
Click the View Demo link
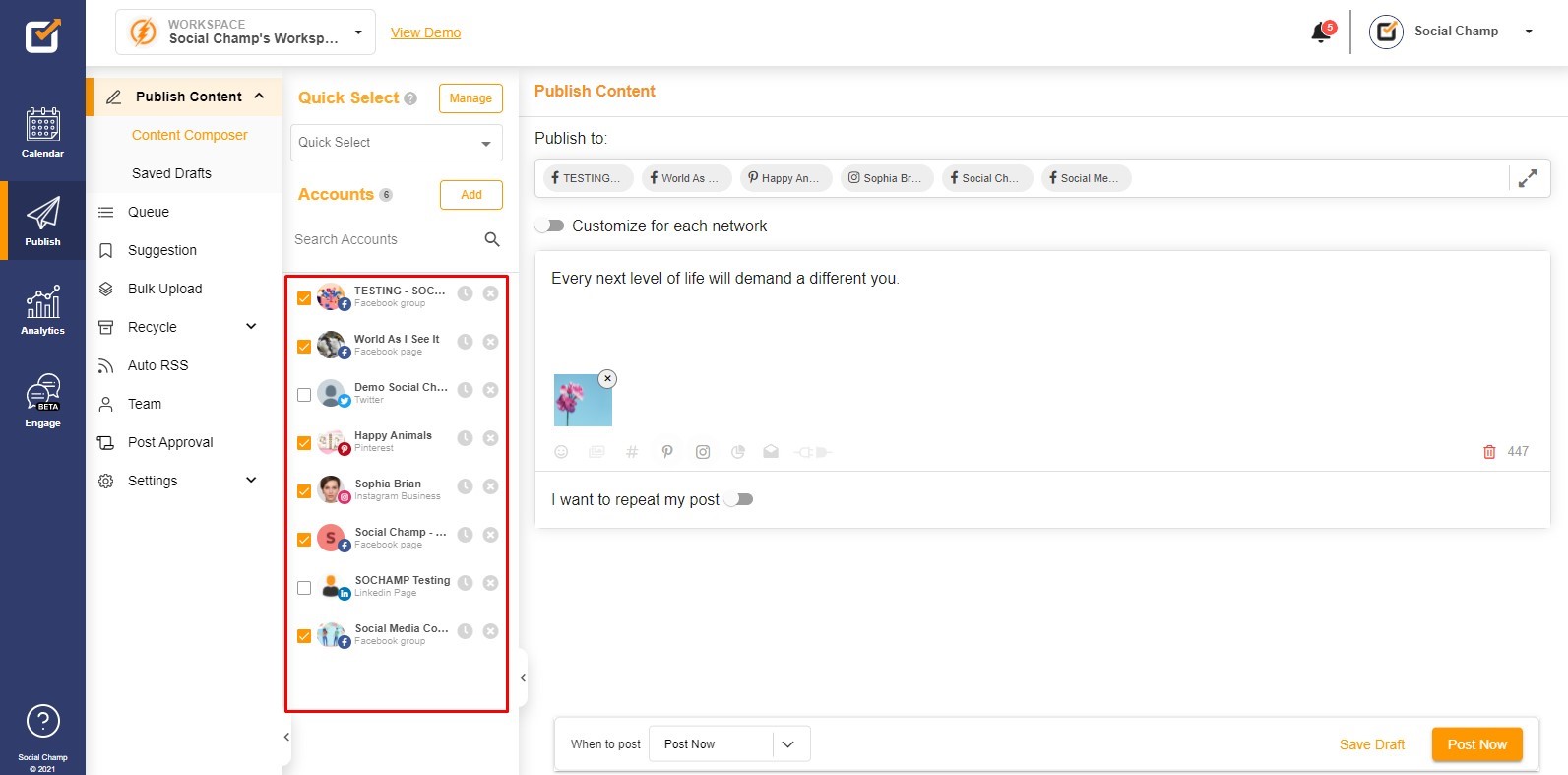click(425, 32)
